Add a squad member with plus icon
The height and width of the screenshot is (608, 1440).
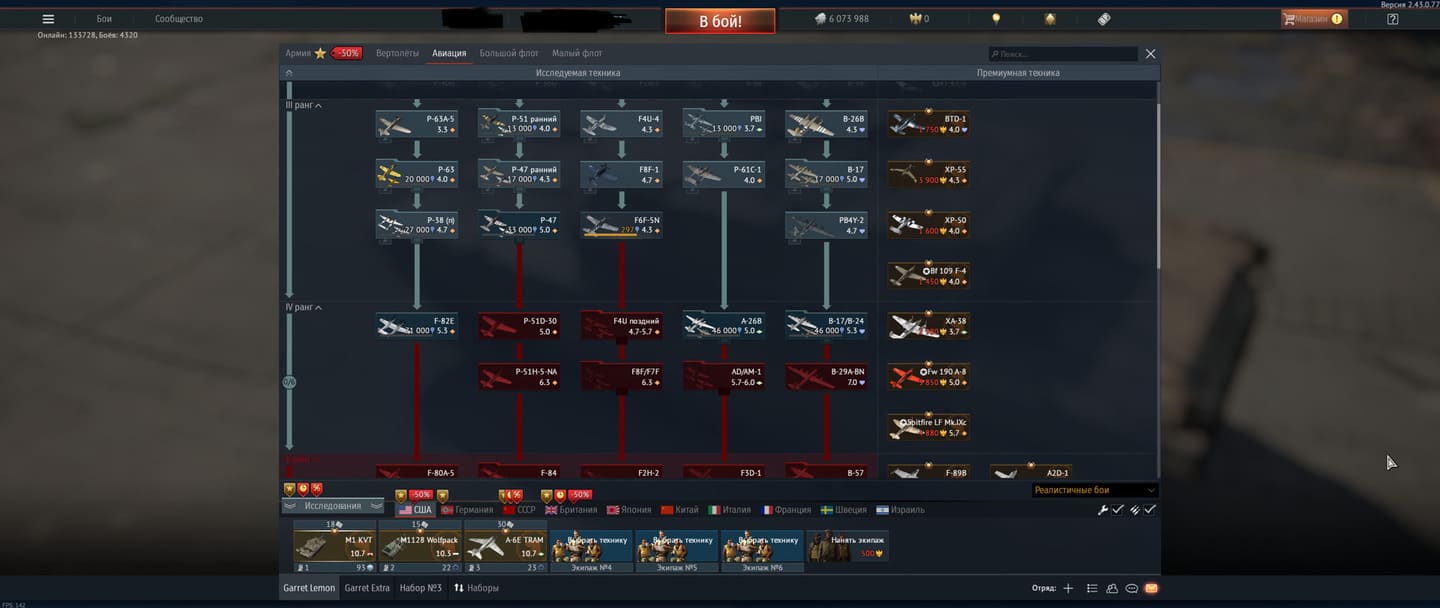[x=1068, y=588]
